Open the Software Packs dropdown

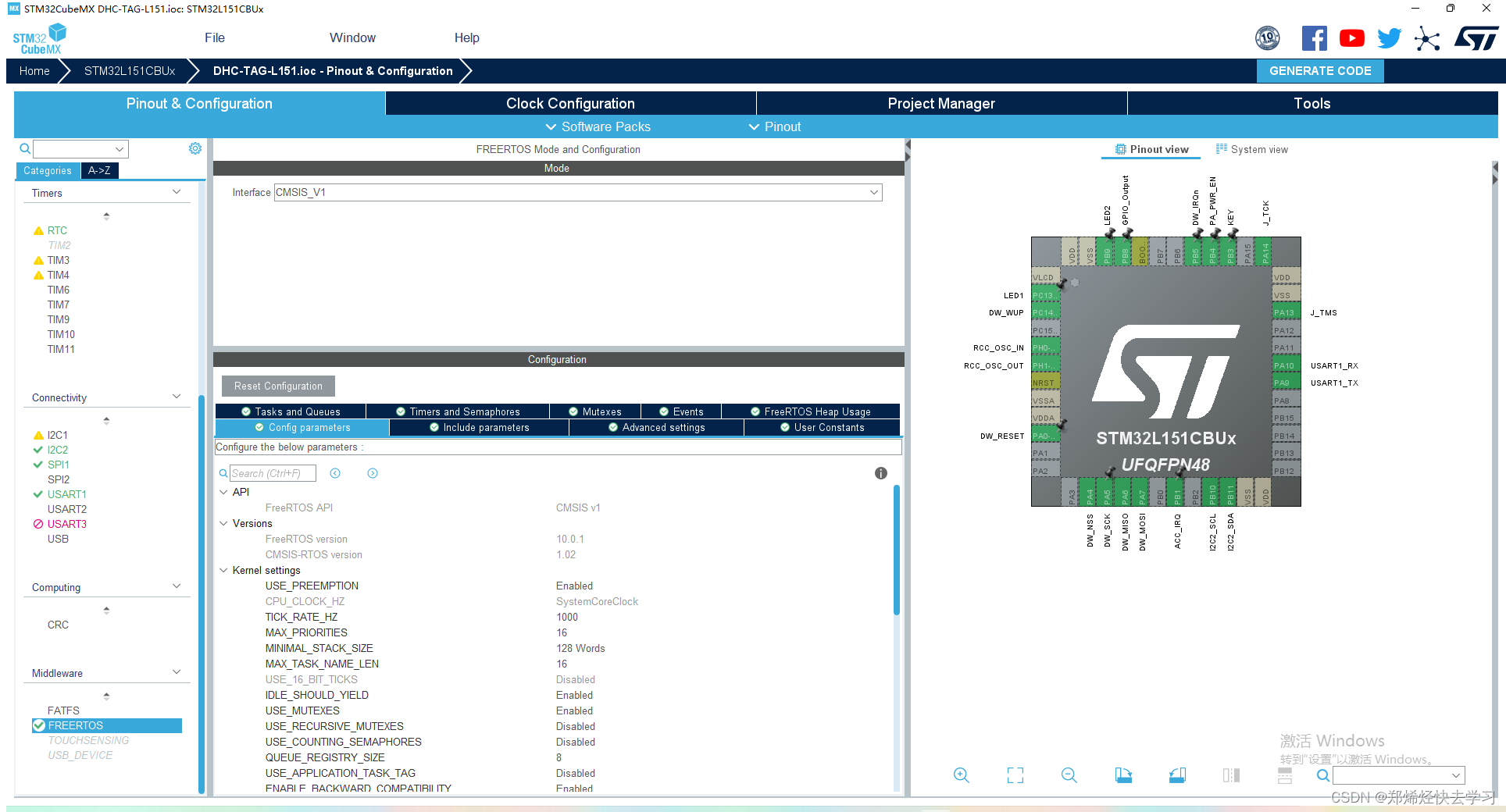coord(598,126)
